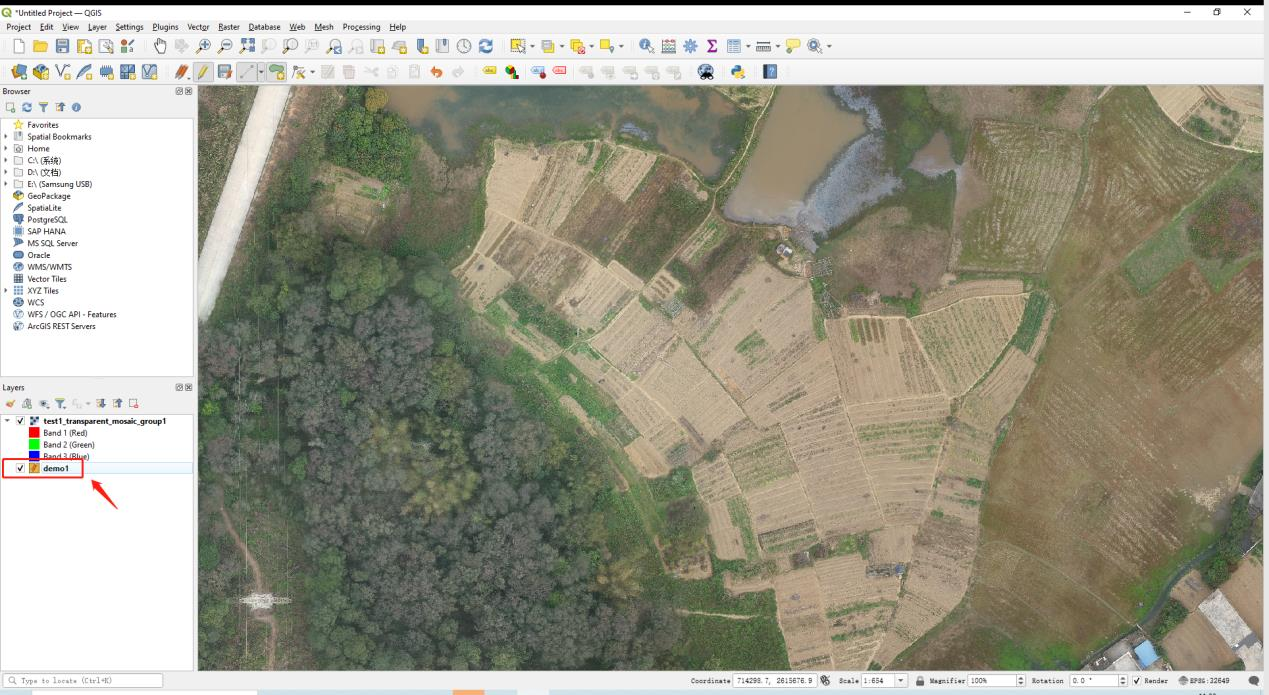1269x695 pixels.
Task: Click the Identify Features tool
Action: pyautogui.click(x=646, y=46)
